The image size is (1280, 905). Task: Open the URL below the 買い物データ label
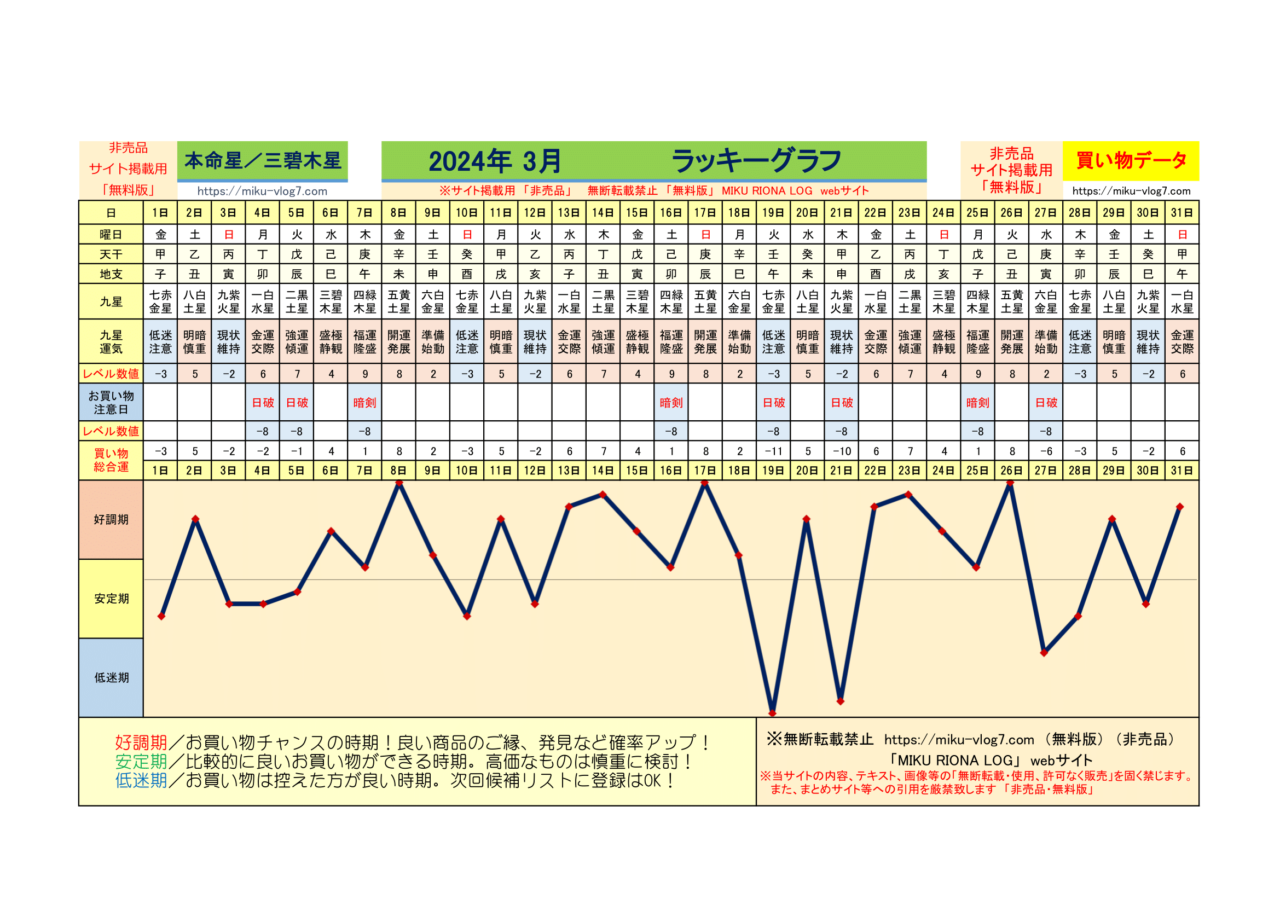tap(1131, 191)
